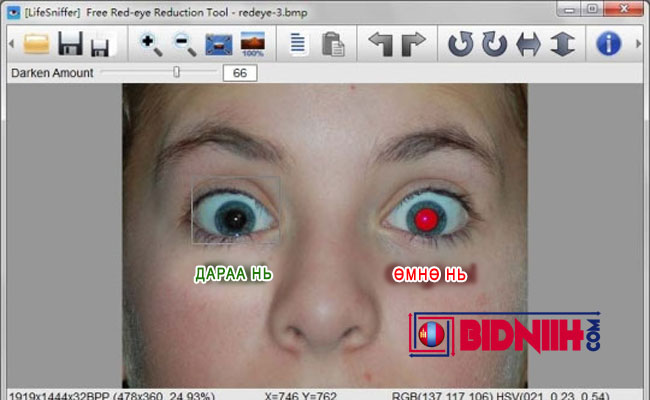This screenshot has width=650, height=400.
Task: Open the blue info About icon
Action: click(608, 44)
